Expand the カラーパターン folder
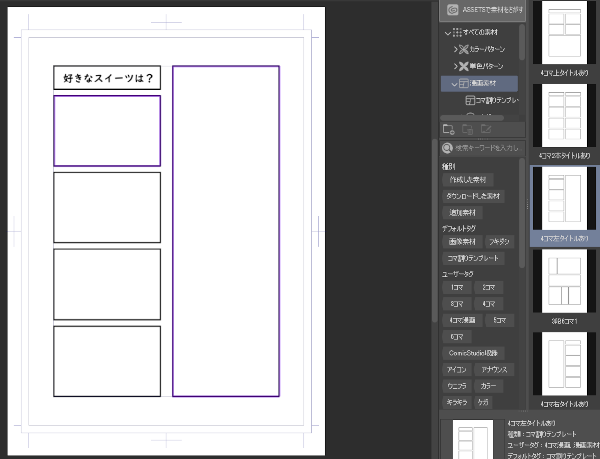This screenshot has width=600, height=459. [455, 49]
